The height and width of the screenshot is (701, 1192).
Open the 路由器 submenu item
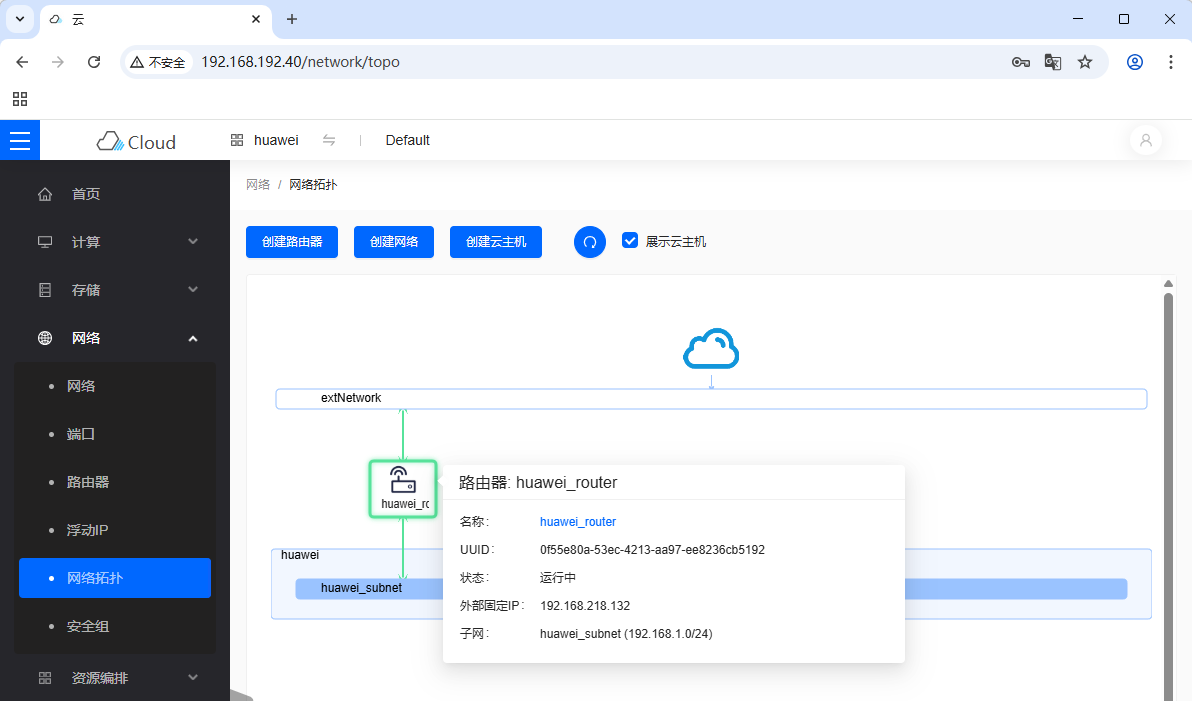tap(115, 482)
